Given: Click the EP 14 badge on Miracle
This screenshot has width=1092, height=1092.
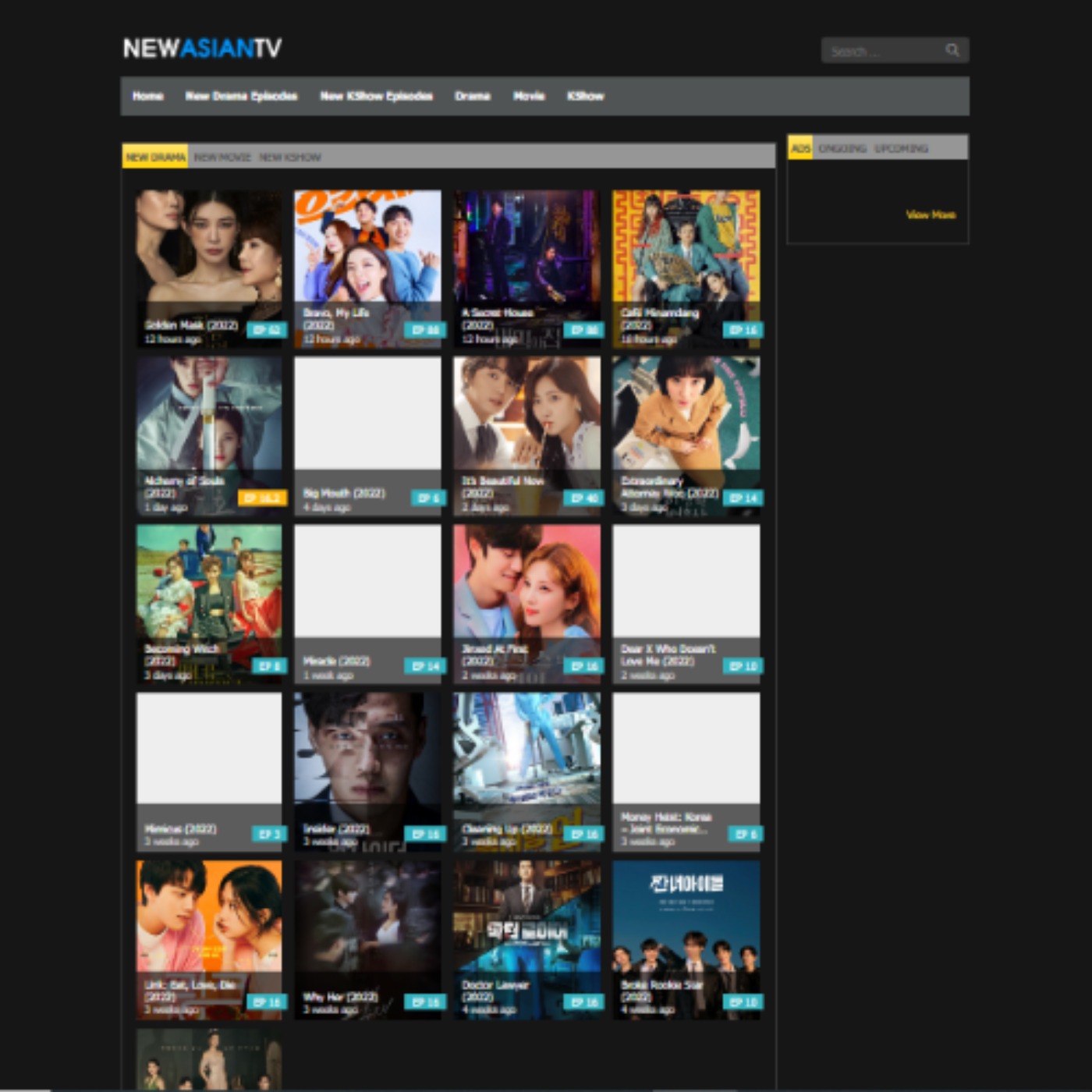Looking at the screenshot, I should click(426, 665).
